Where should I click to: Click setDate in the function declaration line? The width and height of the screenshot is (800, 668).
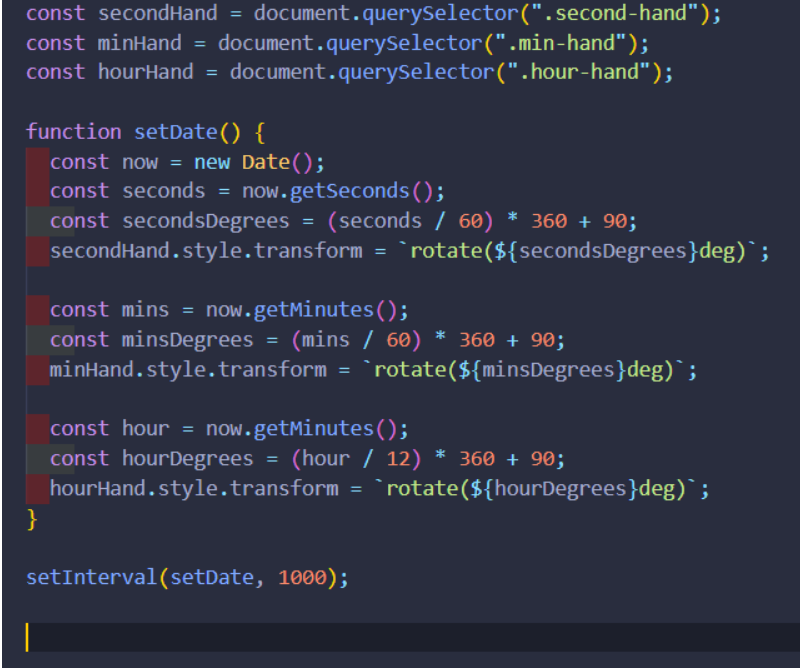coord(176,132)
